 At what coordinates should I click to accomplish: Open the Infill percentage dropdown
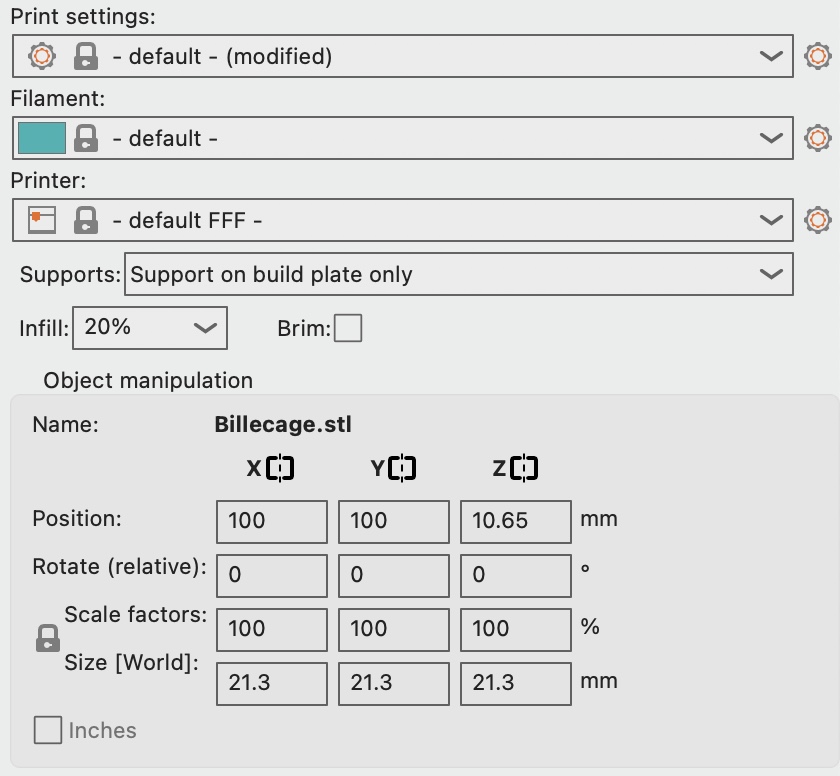click(x=204, y=328)
